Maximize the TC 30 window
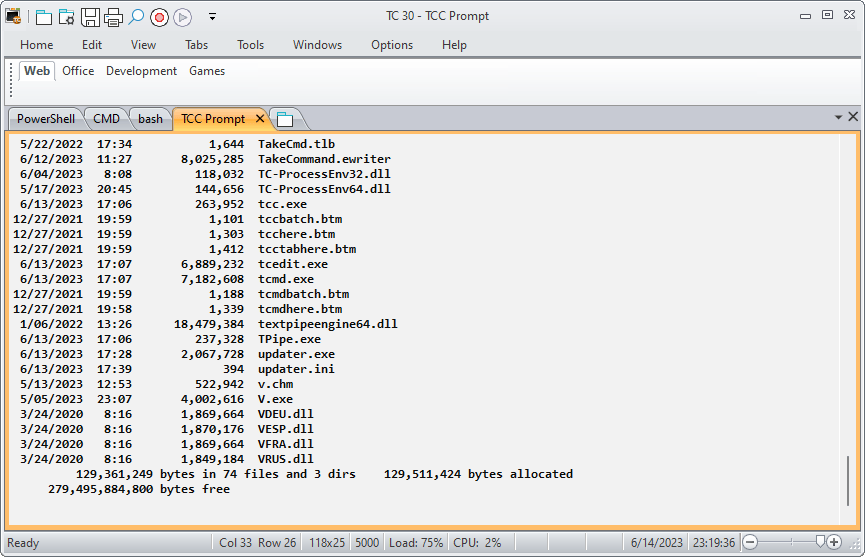Viewport: 865px width, 557px height. [827, 15]
